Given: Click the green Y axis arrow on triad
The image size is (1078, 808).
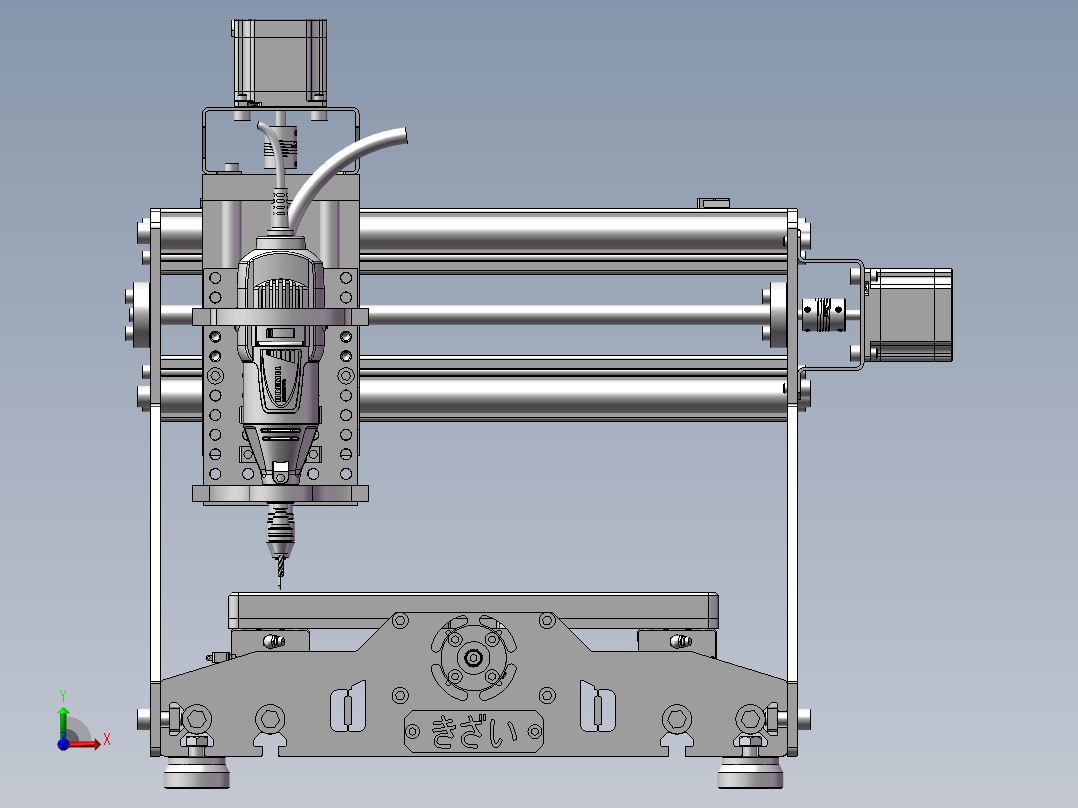Looking at the screenshot, I should [63, 721].
